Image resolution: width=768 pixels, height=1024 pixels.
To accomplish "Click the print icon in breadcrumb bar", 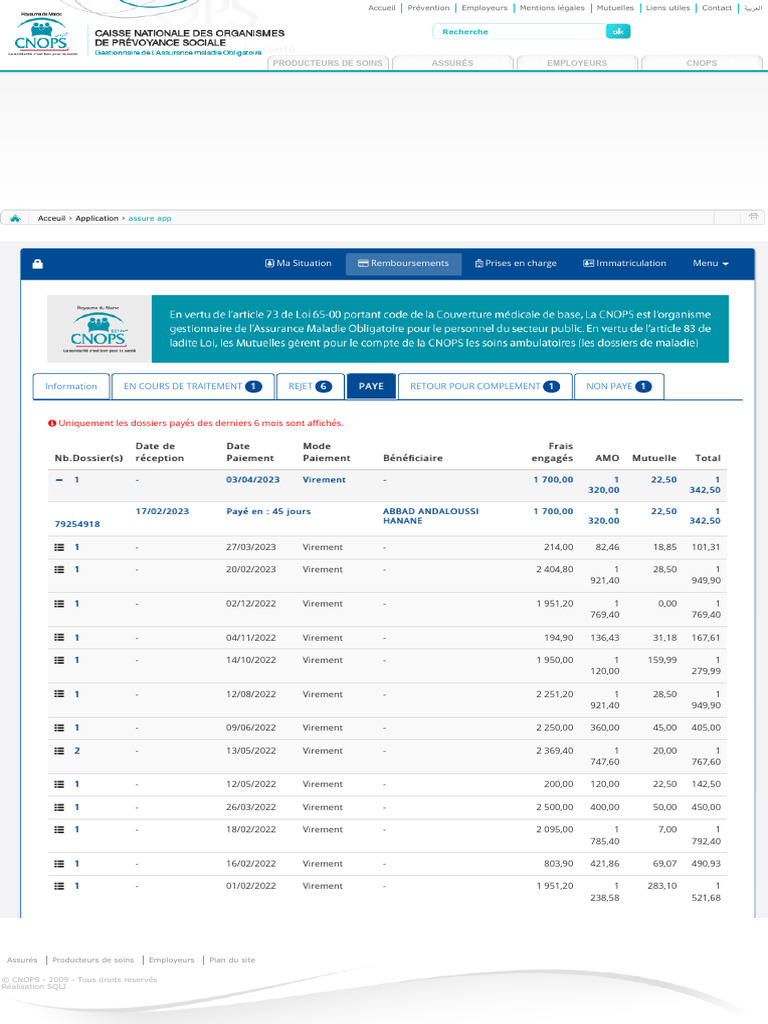I will pyautogui.click(x=753, y=217).
